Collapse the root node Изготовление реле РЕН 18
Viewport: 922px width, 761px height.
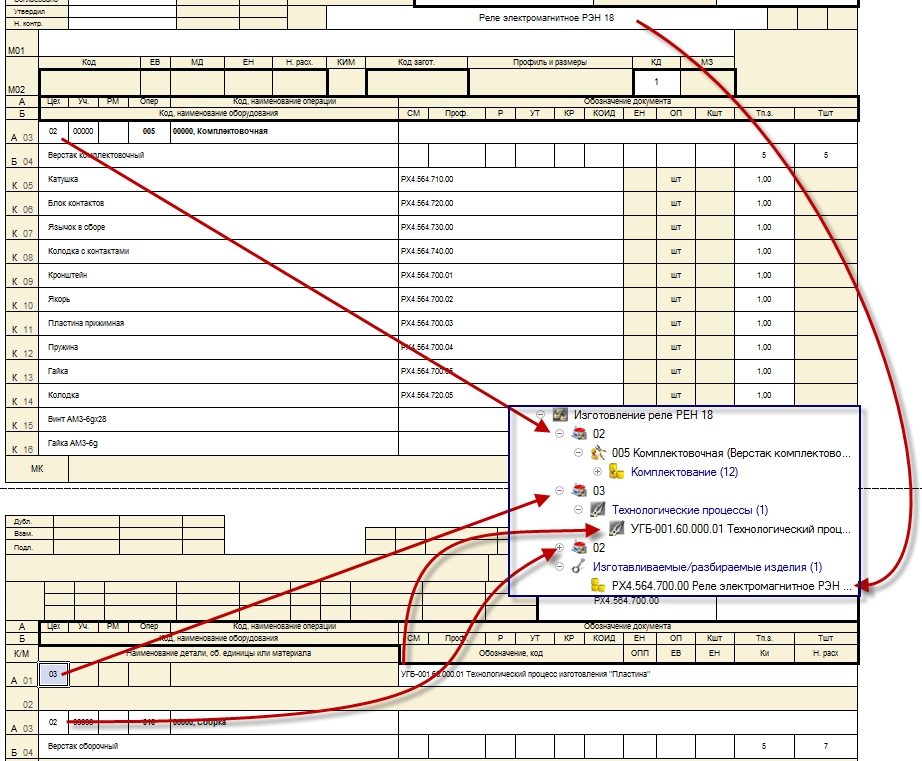pos(540,414)
